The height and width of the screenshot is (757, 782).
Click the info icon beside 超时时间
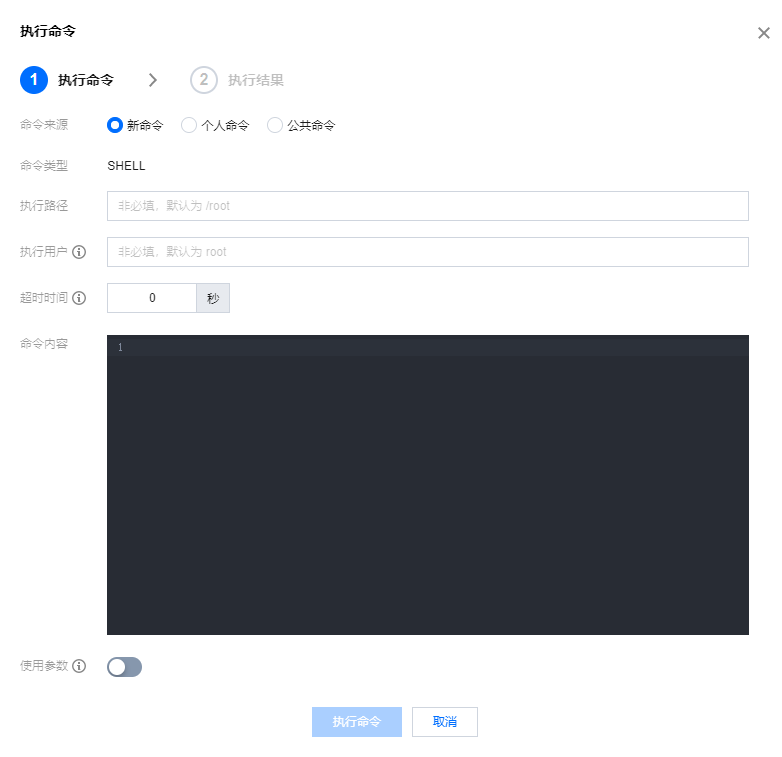point(79,298)
